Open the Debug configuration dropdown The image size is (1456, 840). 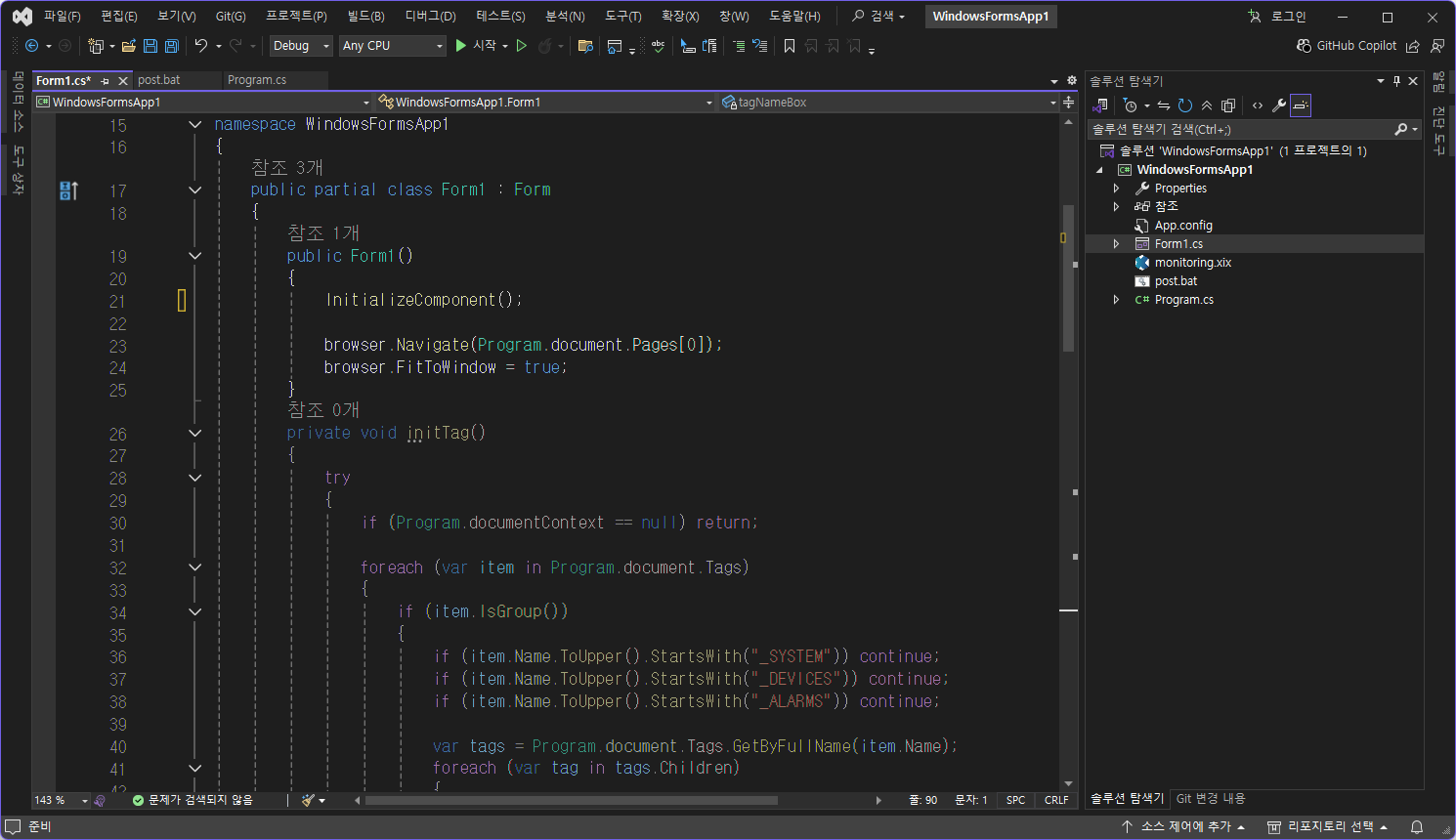click(x=300, y=46)
